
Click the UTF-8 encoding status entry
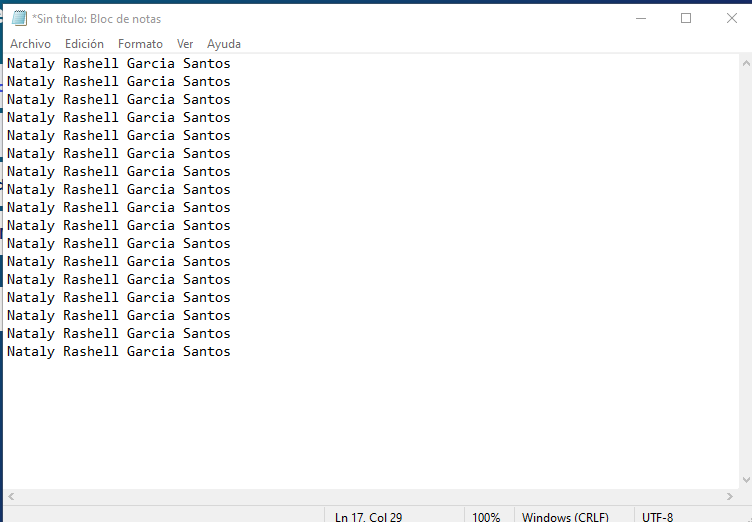tap(658, 517)
